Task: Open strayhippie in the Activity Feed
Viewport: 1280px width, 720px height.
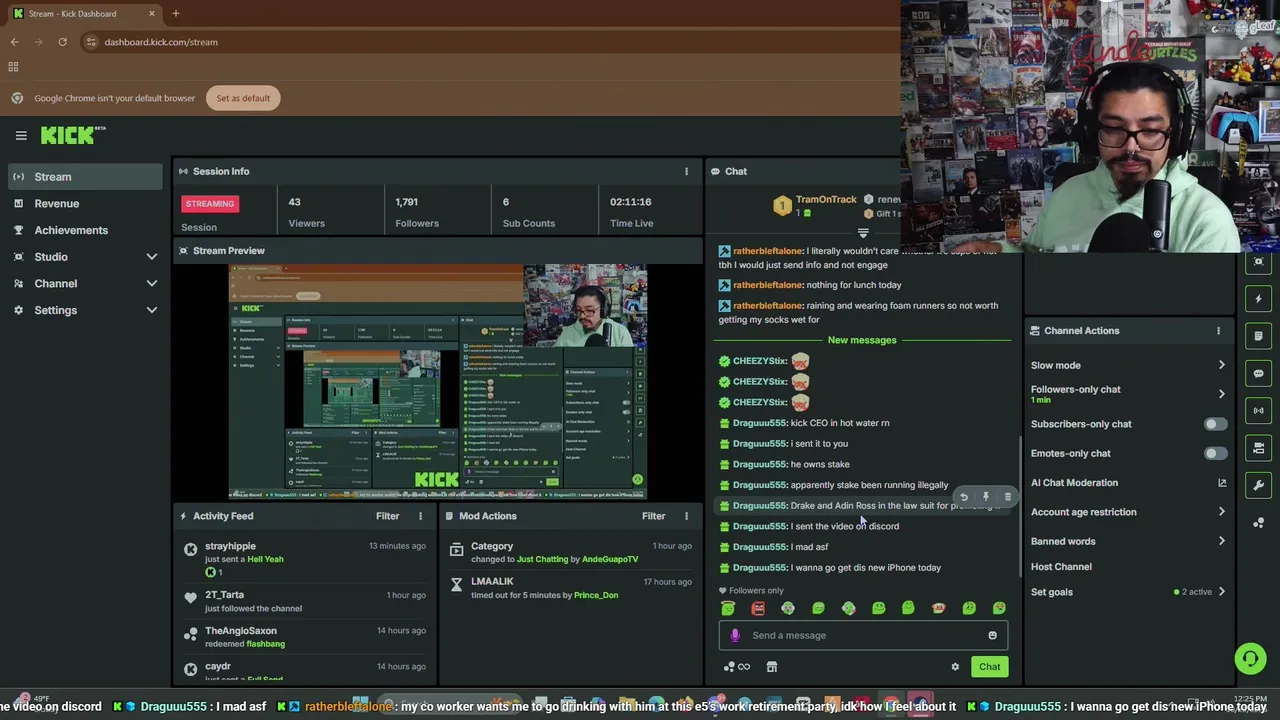Action: point(230,546)
